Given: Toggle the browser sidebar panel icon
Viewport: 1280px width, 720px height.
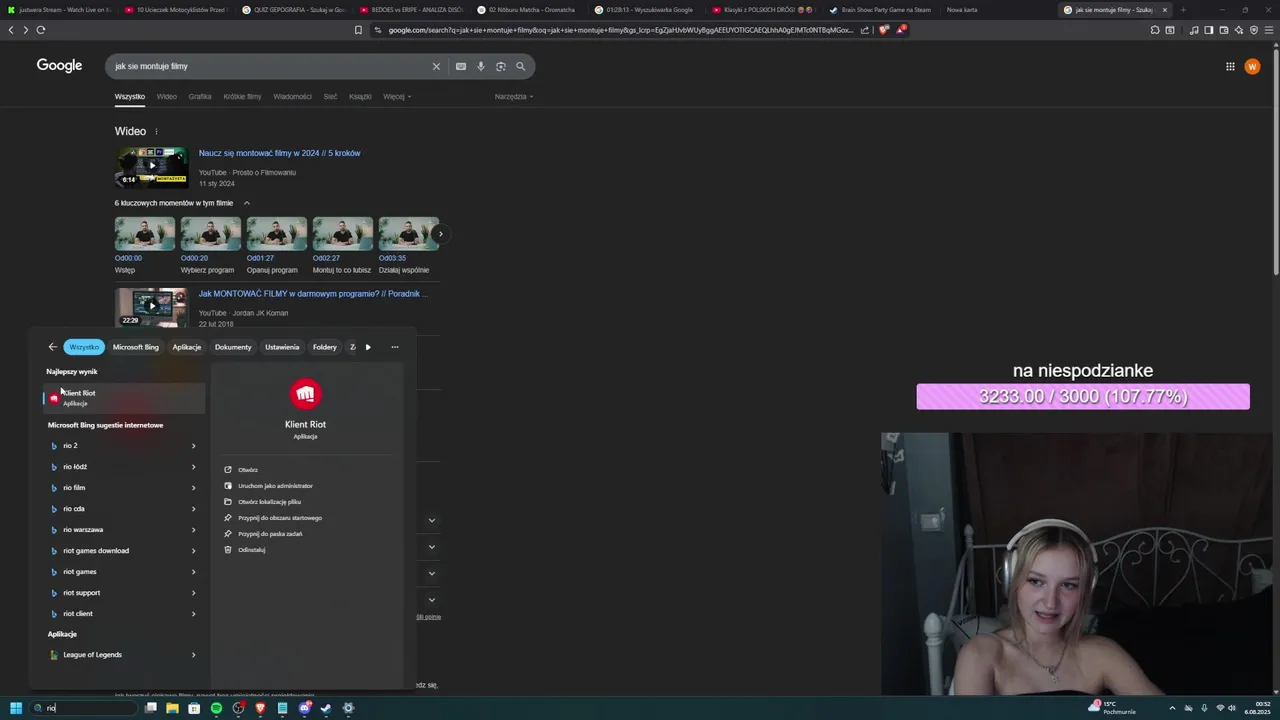Looking at the screenshot, I should pos(1209,30).
